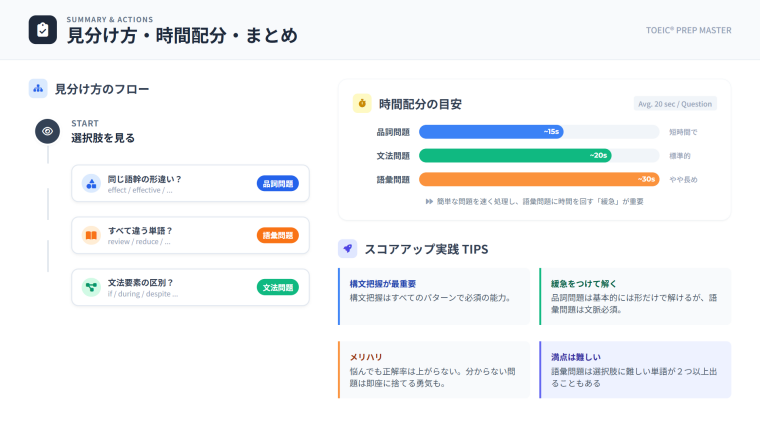Click the green 文法問題 ~20s progress bar
Screen dimensions: 760x428
(514, 155)
